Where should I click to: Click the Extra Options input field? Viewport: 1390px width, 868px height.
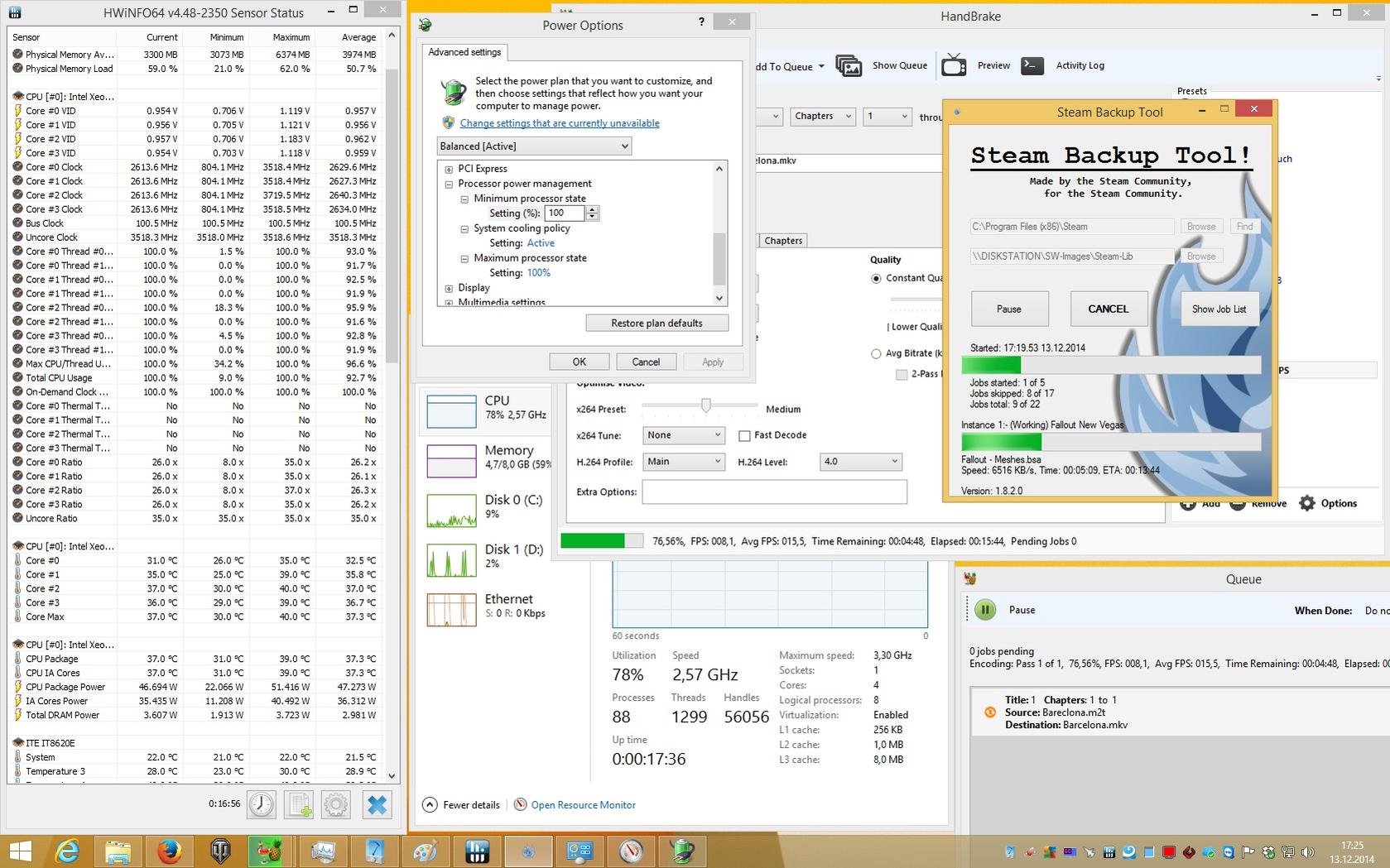click(774, 492)
